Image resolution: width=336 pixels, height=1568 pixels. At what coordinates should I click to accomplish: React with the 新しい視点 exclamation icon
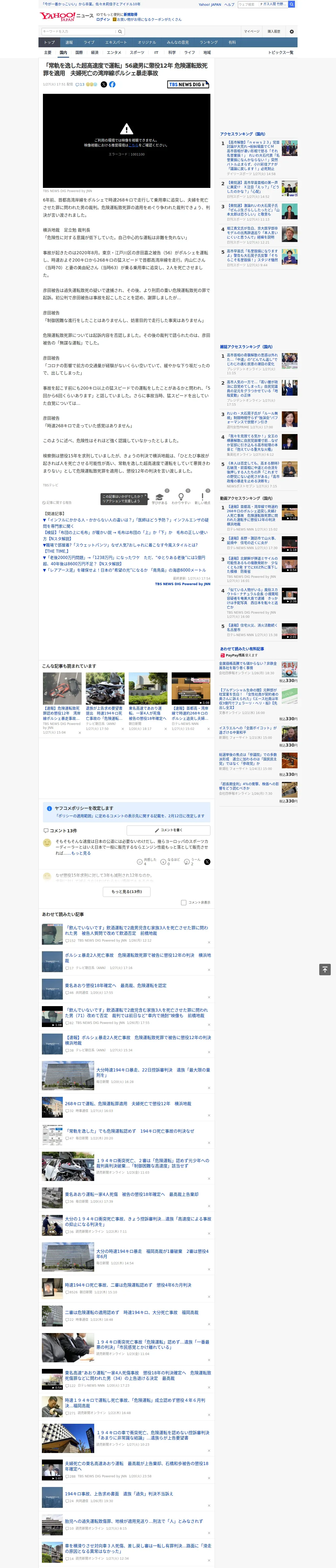pyautogui.click(x=203, y=497)
